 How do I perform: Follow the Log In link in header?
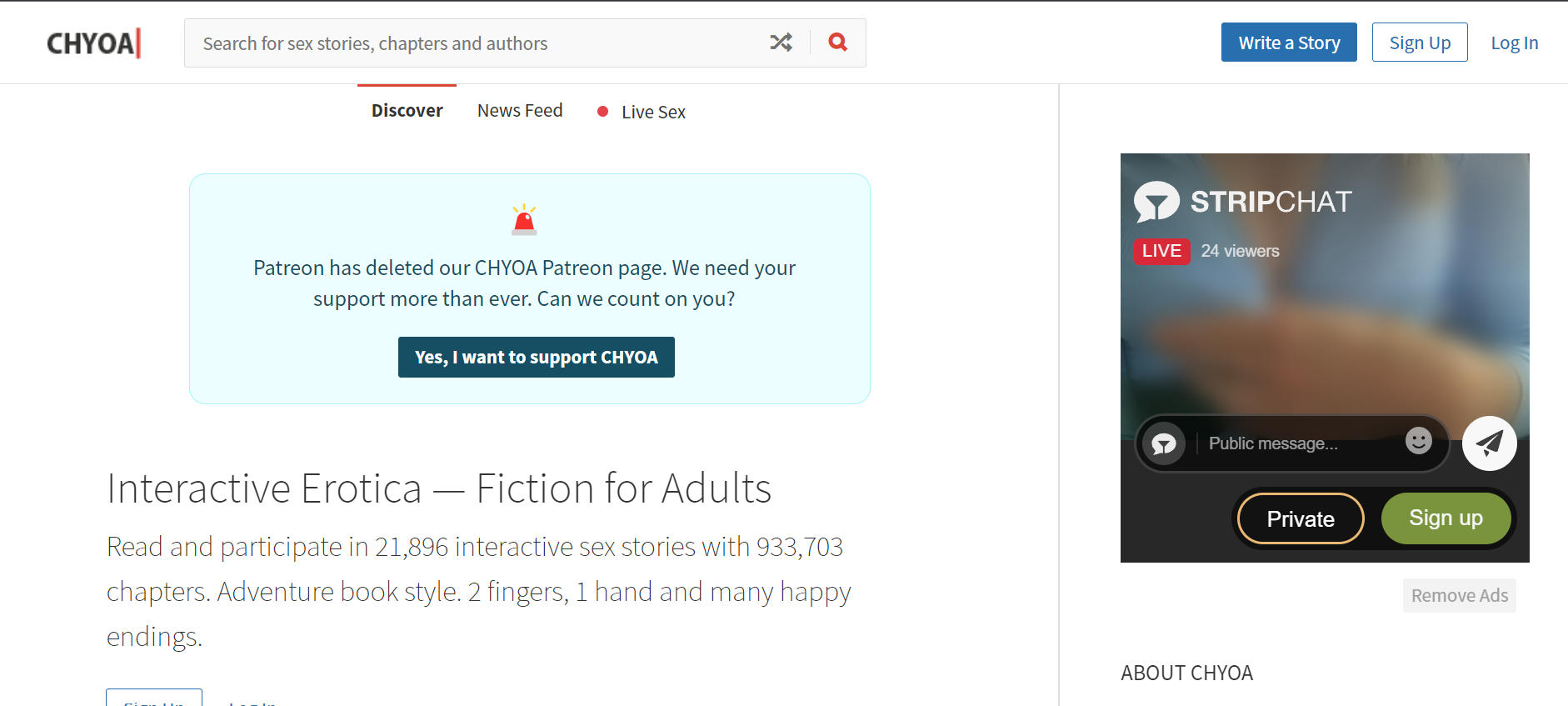click(1515, 43)
